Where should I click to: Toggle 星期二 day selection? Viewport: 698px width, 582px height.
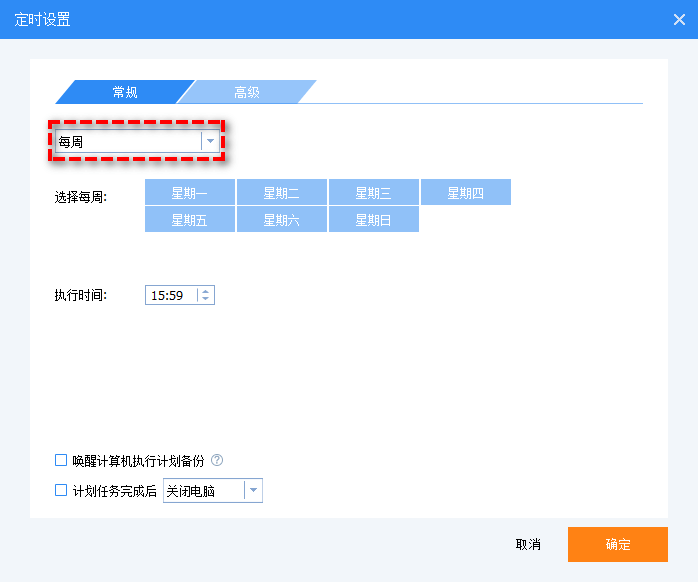point(282,192)
